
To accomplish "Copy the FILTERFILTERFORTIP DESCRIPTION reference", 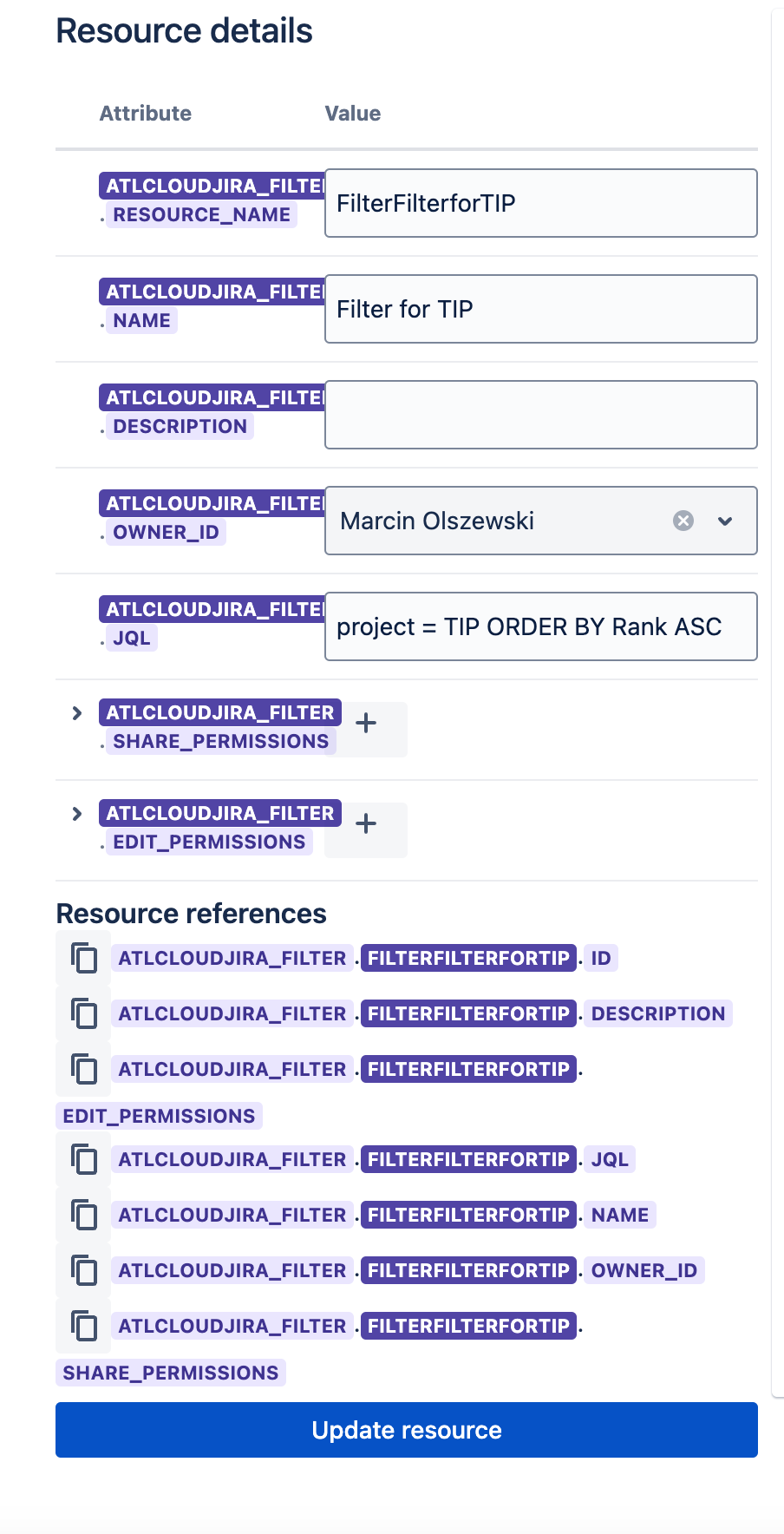I will [84, 1014].
